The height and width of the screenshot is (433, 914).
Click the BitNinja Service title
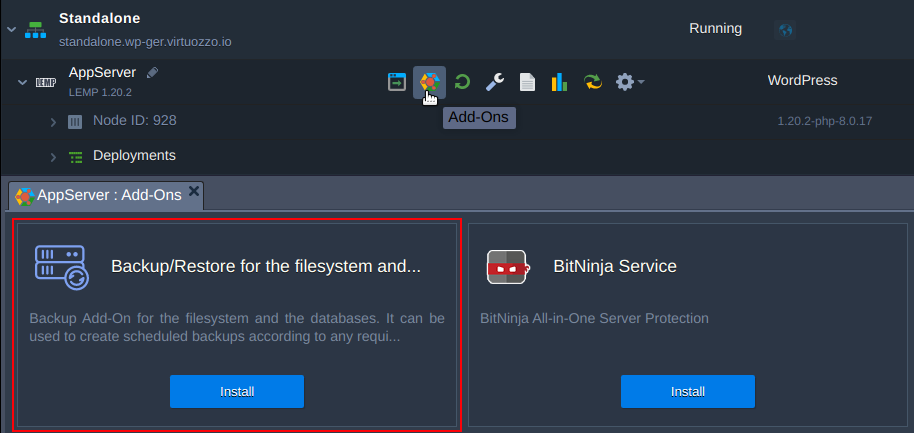coord(615,266)
